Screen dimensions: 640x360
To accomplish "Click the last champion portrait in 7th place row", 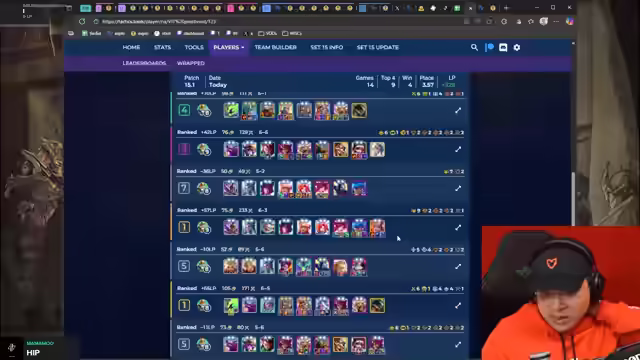I will (359, 188).
